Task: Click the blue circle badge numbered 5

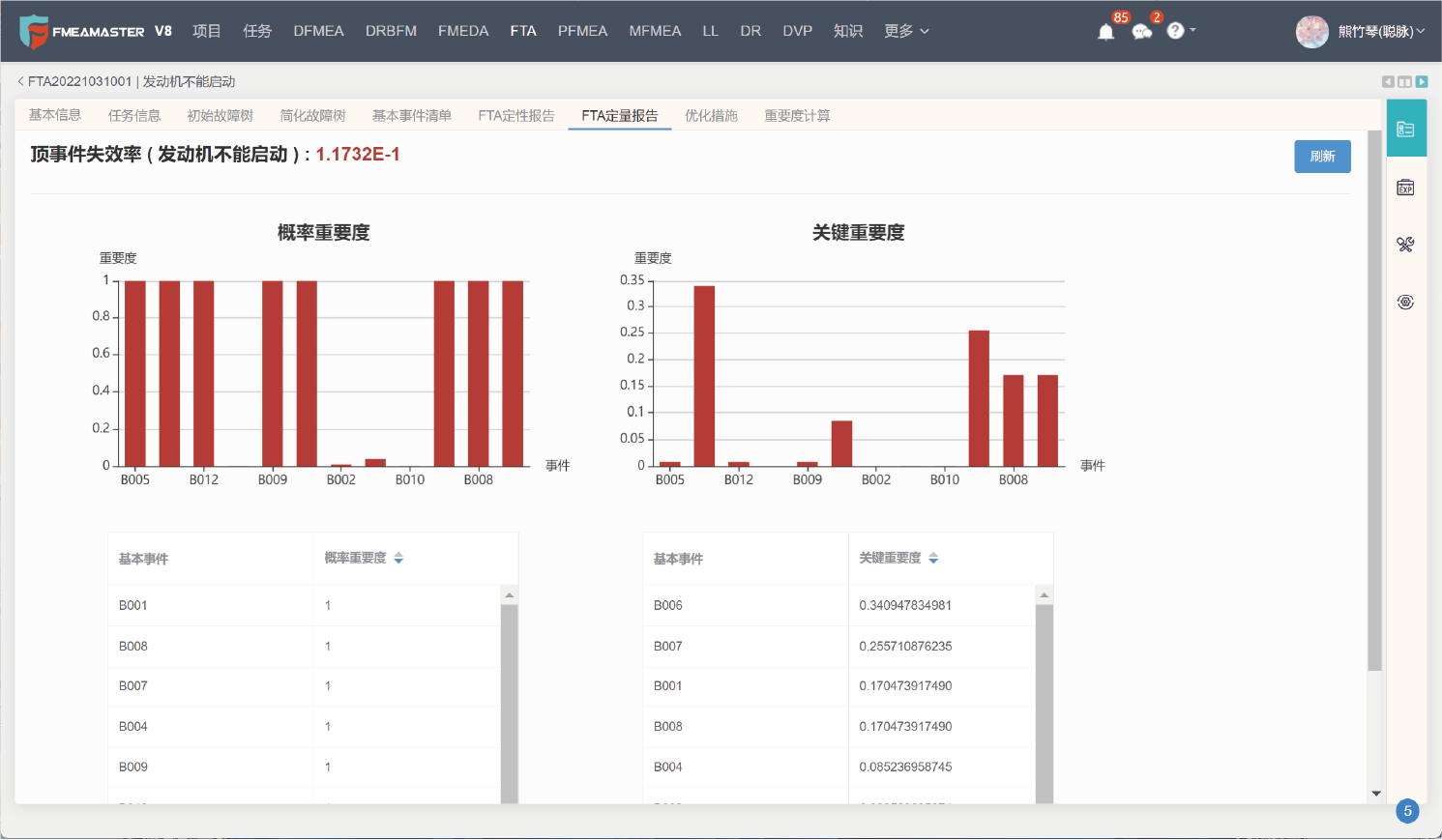Action: click(1407, 811)
